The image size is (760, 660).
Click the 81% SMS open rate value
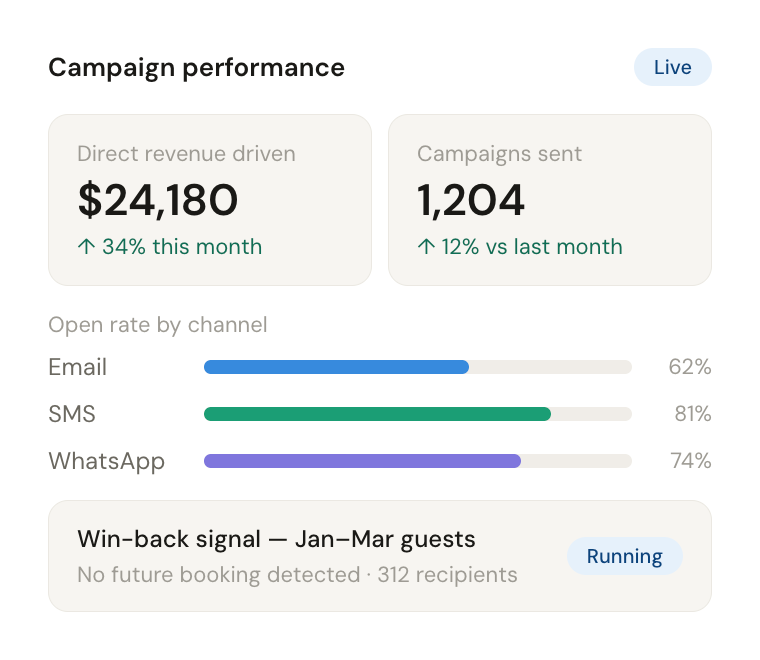(692, 414)
